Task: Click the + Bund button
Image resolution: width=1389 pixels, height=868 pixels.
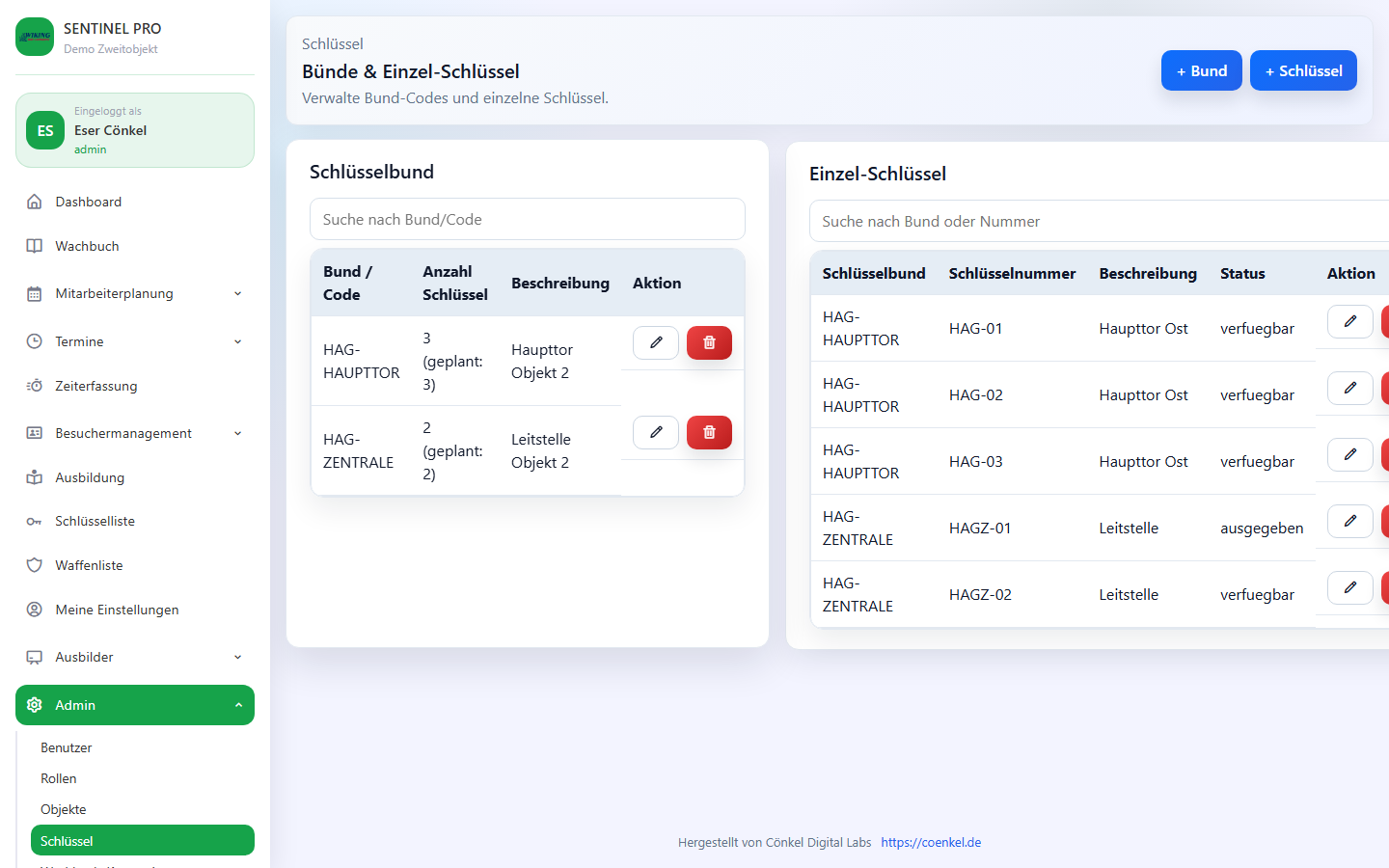Action: pyautogui.click(x=1201, y=70)
